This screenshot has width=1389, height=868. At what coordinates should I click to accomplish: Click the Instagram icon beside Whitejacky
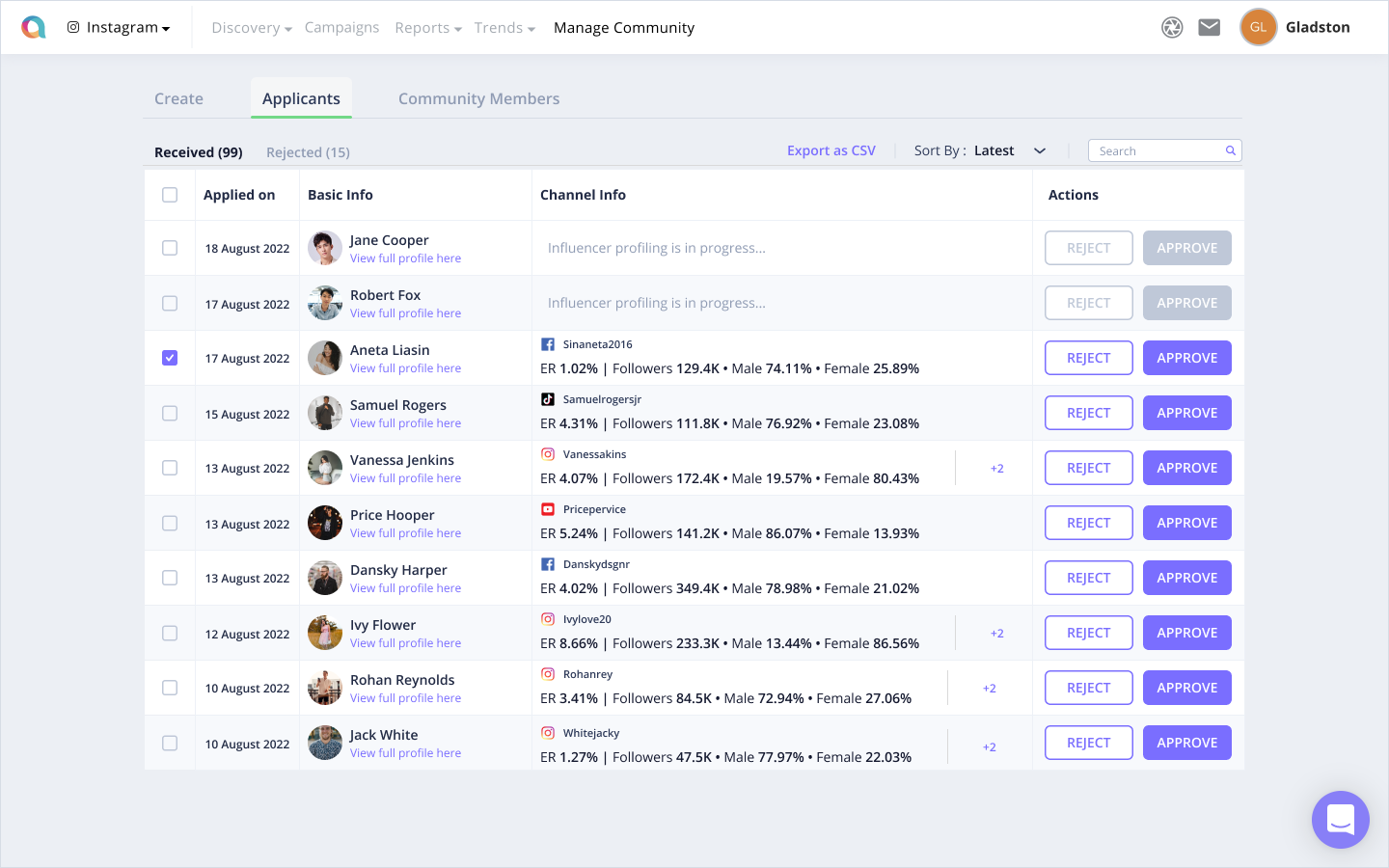[548, 733]
